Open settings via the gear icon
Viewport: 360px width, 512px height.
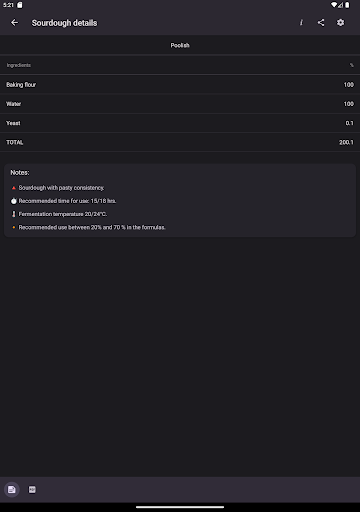pyautogui.click(x=340, y=23)
